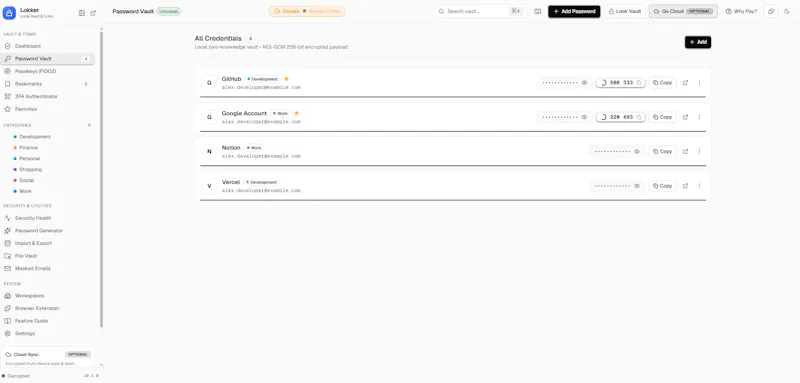Click the Donate Buy me a Coffee button
The height and width of the screenshot is (383, 800).
pyautogui.click(x=307, y=11)
